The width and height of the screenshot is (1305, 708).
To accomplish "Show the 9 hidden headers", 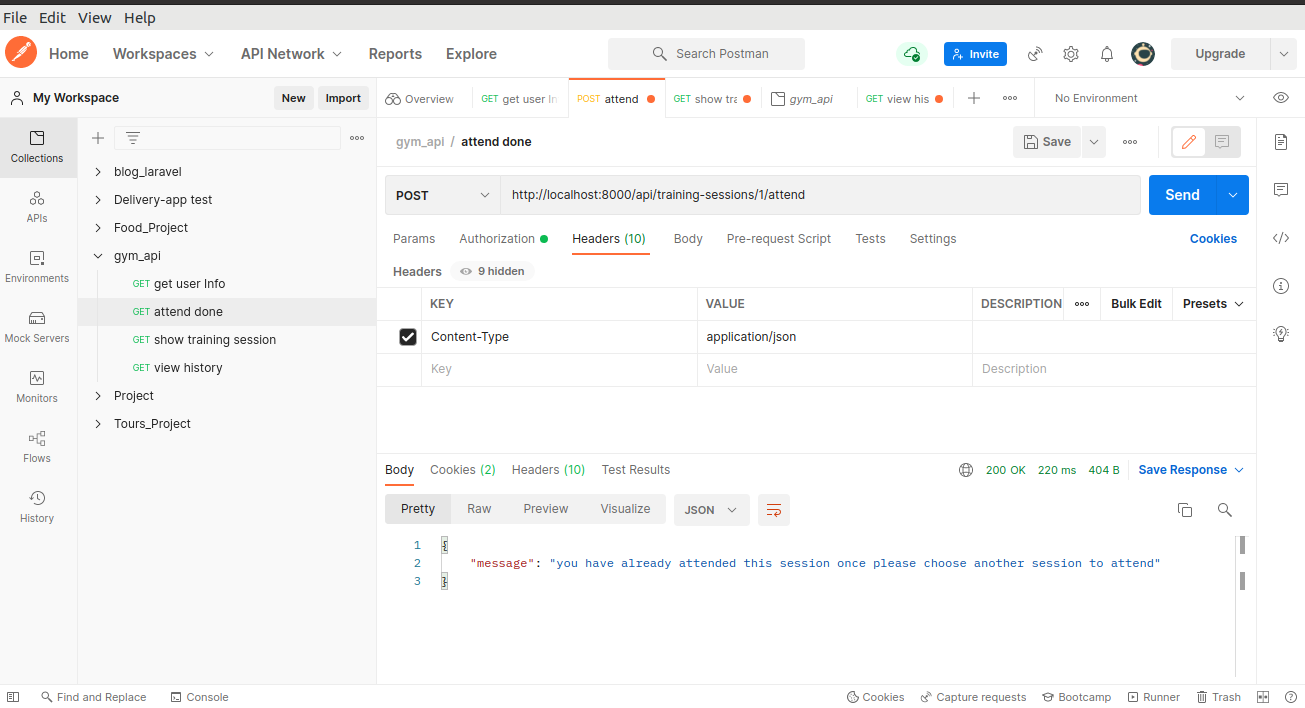I will tap(491, 271).
